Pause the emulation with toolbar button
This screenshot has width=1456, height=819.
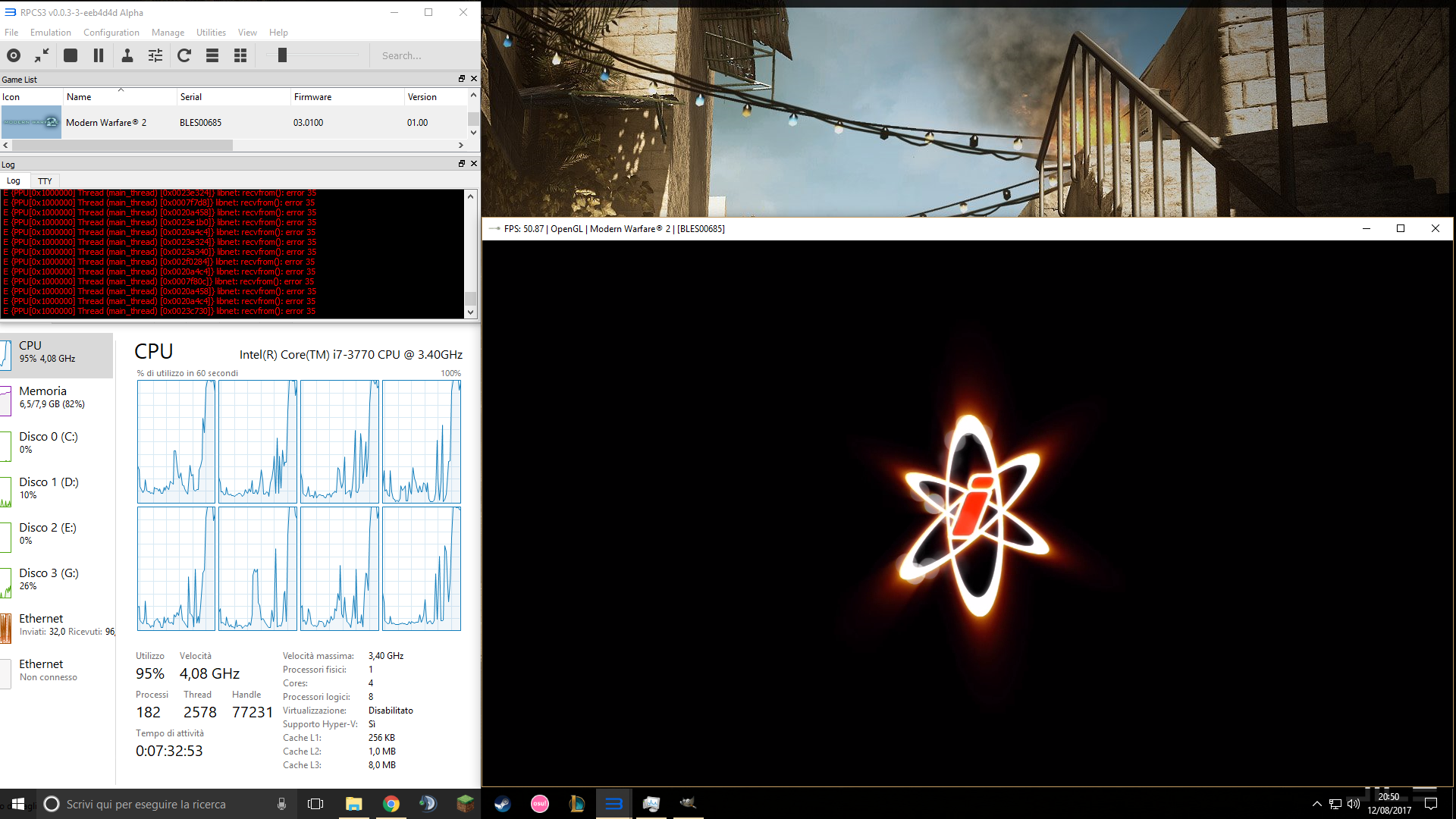pos(99,55)
